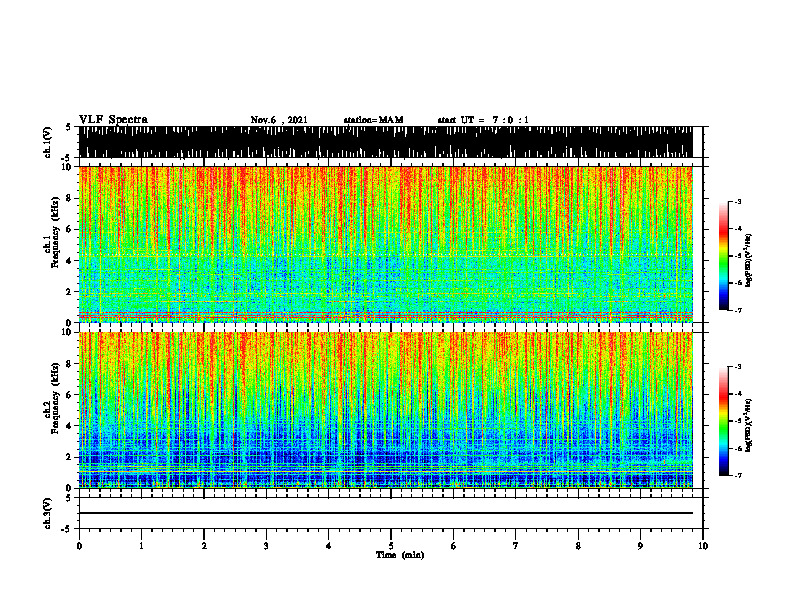Click time axis tick label "4"
The height and width of the screenshot is (612, 792).
(329, 546)
